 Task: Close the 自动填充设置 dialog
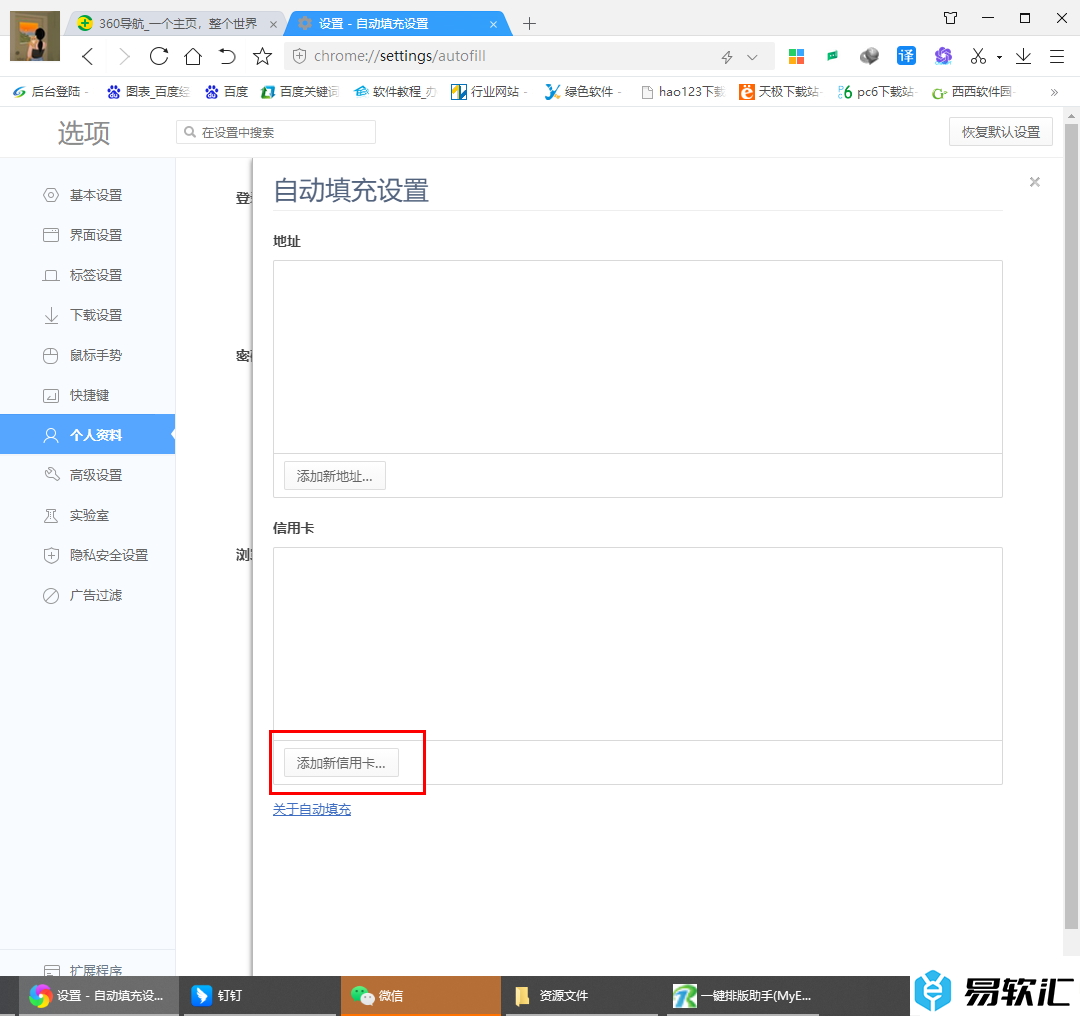coord(1035,182)
